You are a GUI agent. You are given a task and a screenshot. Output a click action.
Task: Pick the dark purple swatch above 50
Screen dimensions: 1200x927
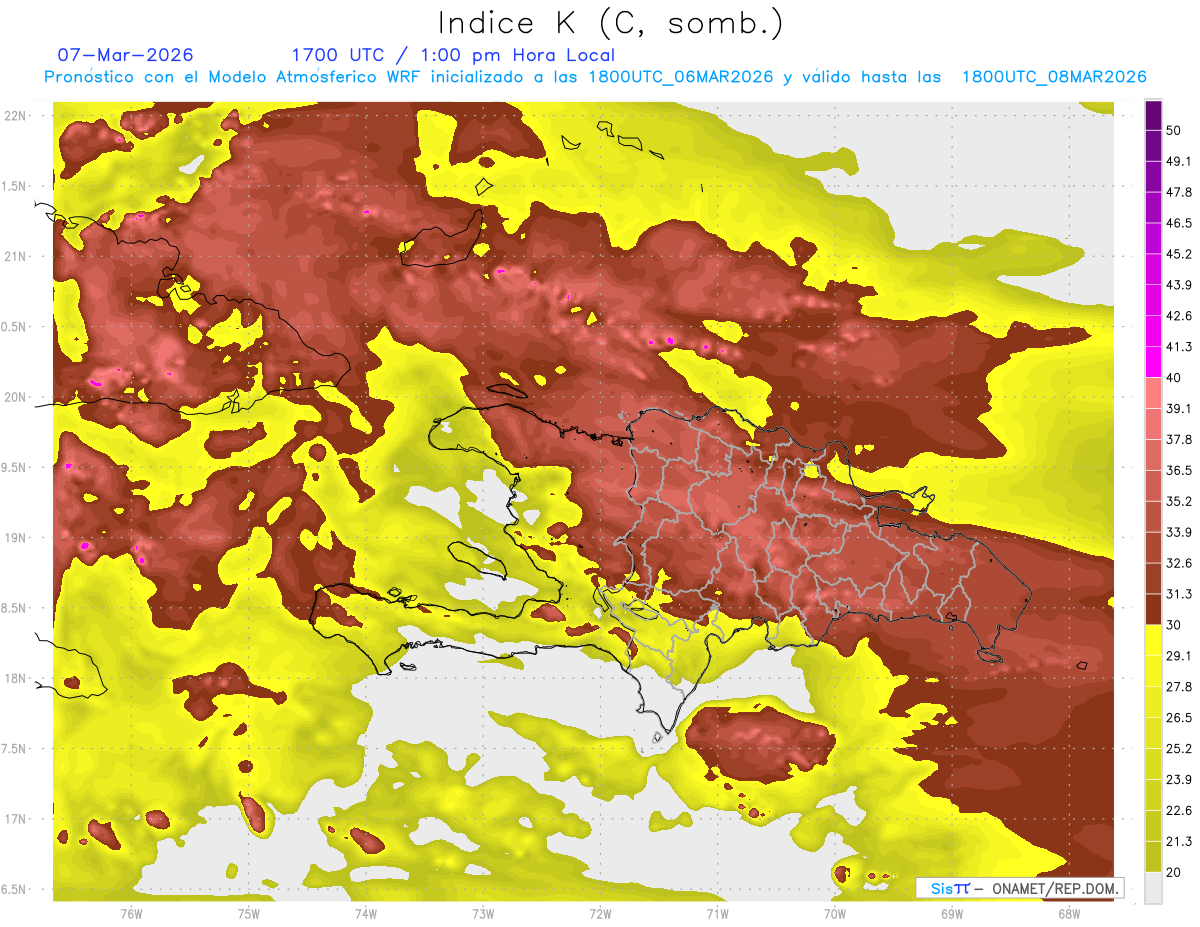1153,115
